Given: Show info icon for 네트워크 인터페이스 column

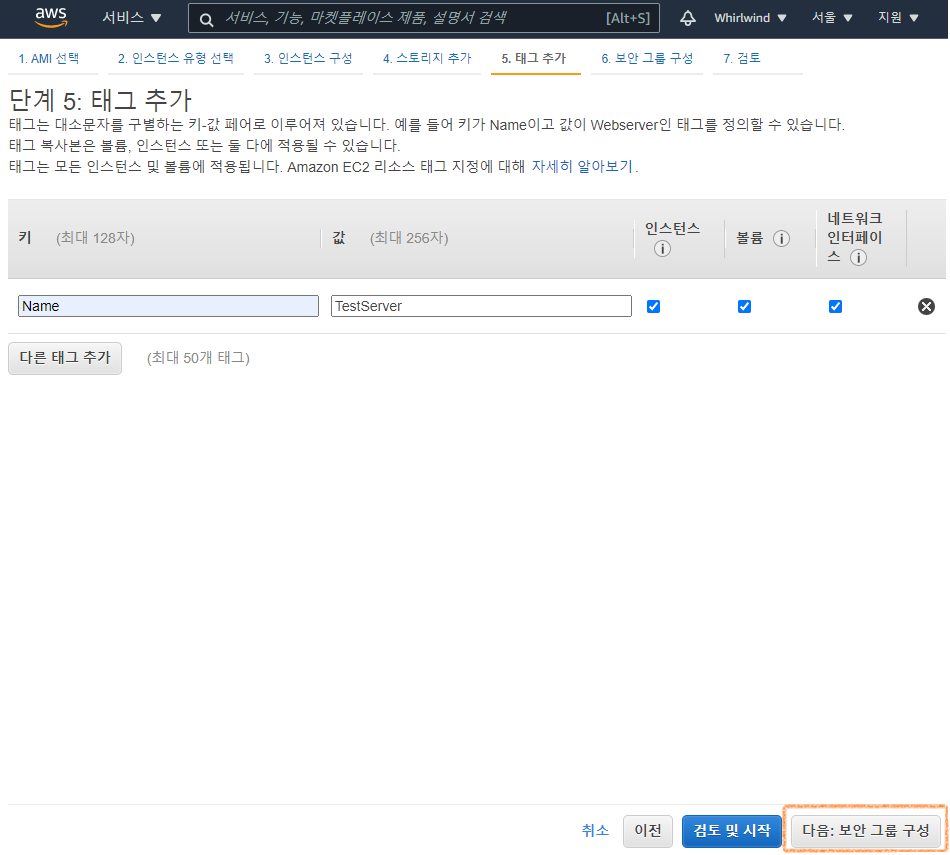Looking at the screenshot, I should (858, 258).
